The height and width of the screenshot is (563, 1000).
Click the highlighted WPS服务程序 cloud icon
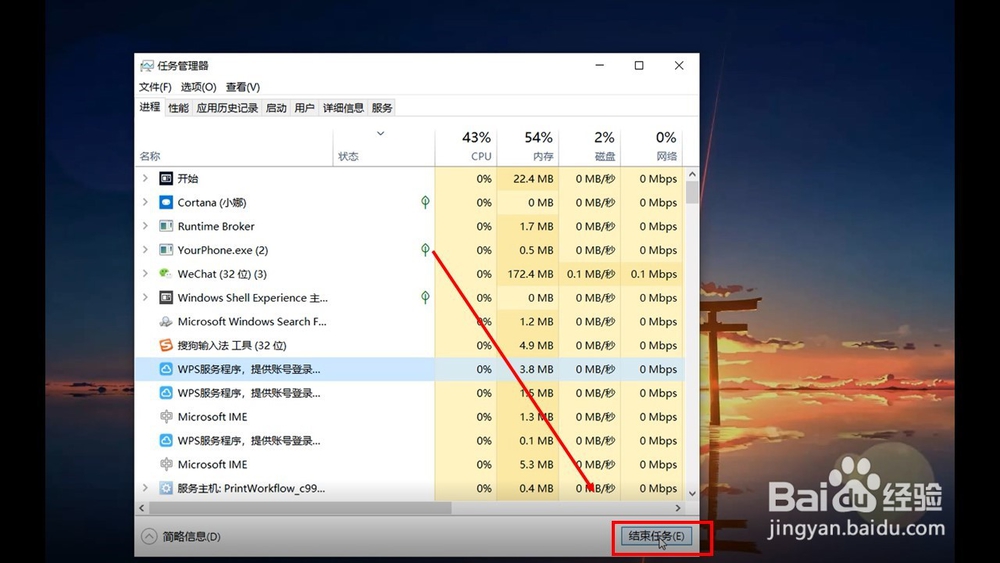[166, 369]
